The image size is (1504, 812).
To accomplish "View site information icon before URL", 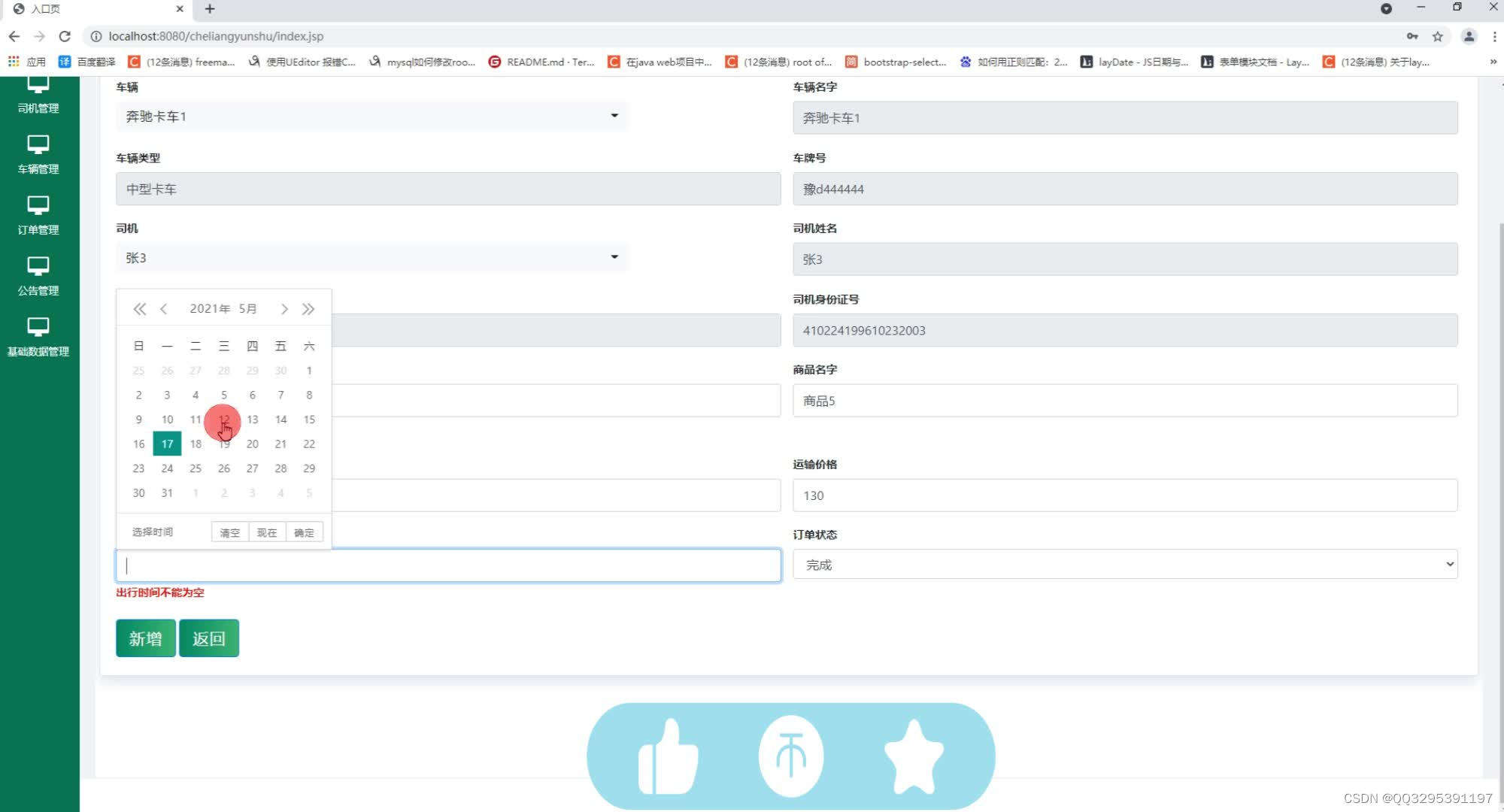I will [x=96, y=36].
